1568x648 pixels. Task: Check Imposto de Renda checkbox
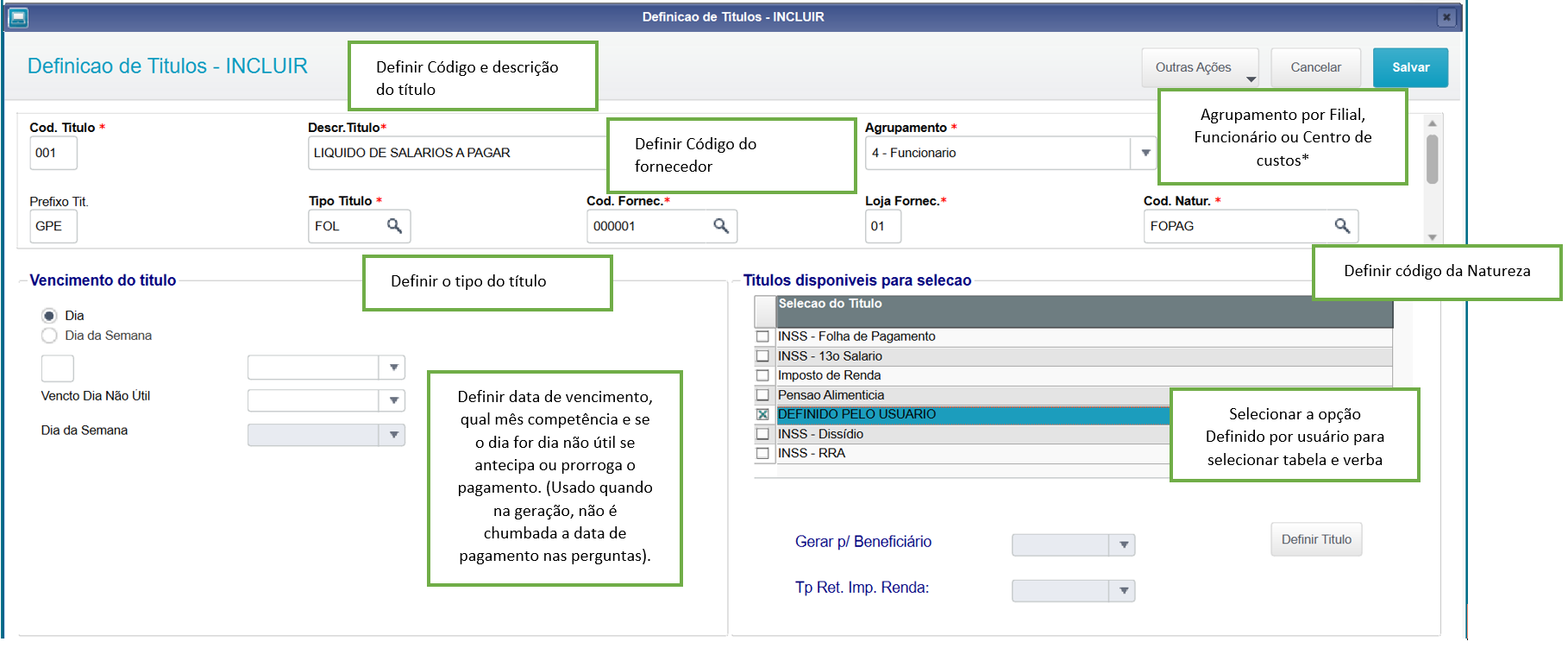762,375
